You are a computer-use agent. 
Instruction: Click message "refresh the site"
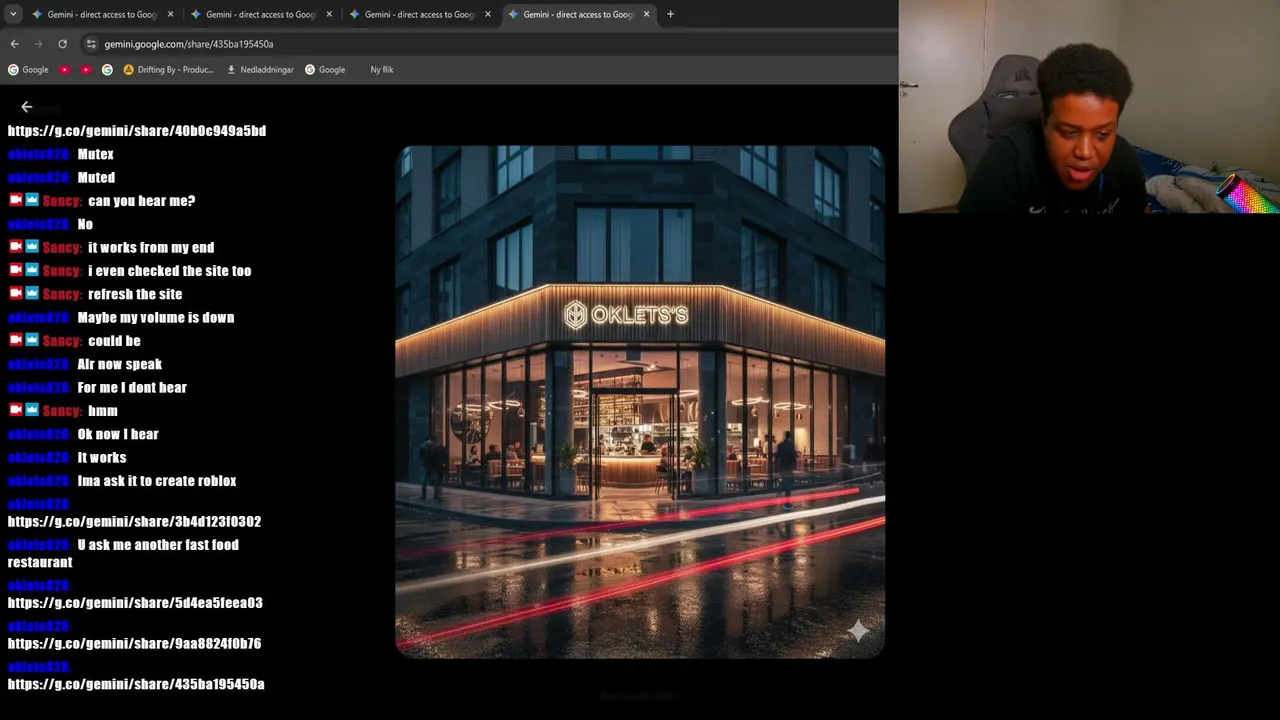point(135,295)
